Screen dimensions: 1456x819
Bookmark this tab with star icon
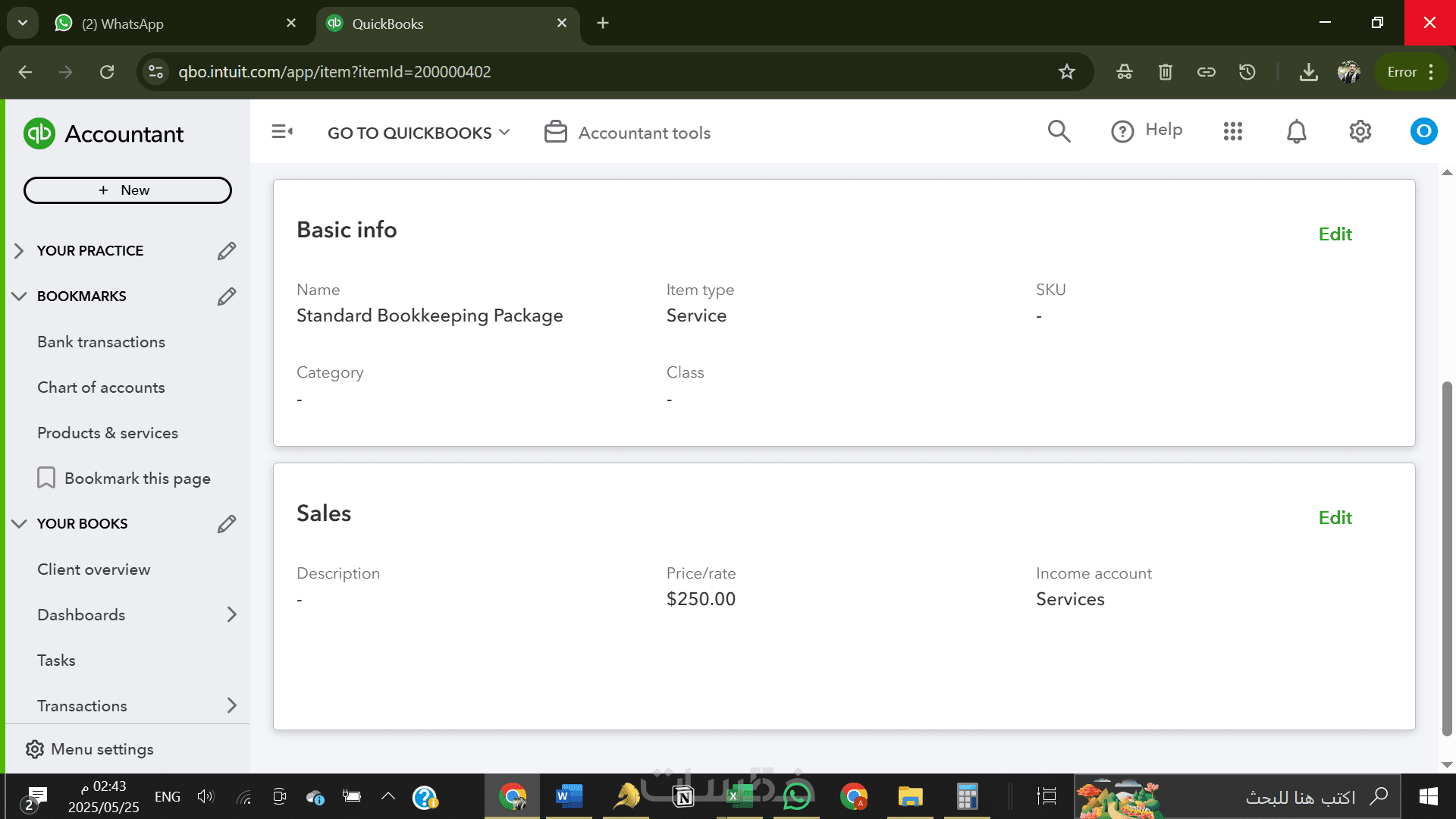point(1066,72)
